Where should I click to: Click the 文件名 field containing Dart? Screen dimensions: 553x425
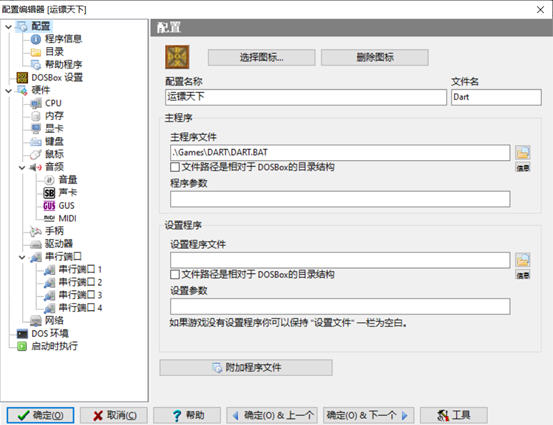496,97
